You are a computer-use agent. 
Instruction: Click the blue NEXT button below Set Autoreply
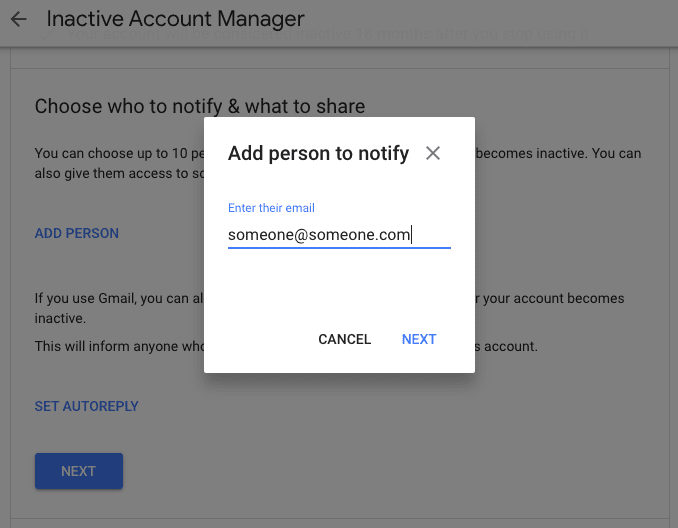[x=78, y=471]
